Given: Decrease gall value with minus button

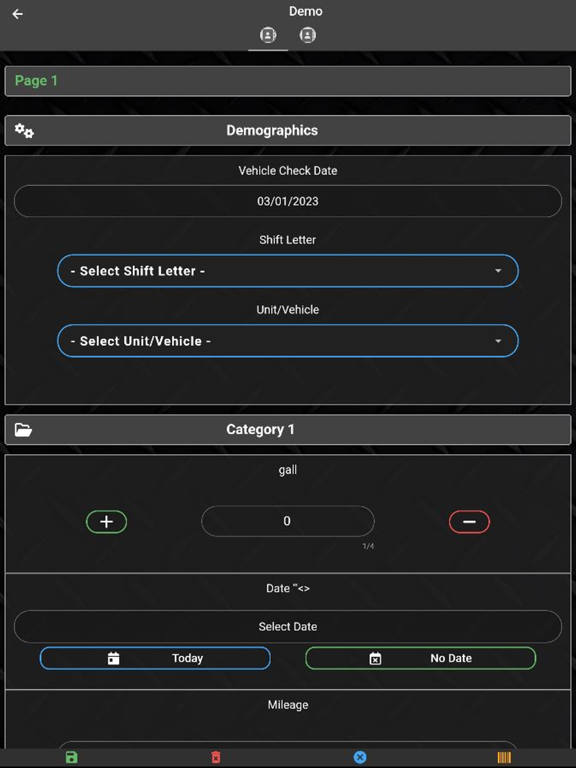Looking at the screenshot, I should (469, 522).
